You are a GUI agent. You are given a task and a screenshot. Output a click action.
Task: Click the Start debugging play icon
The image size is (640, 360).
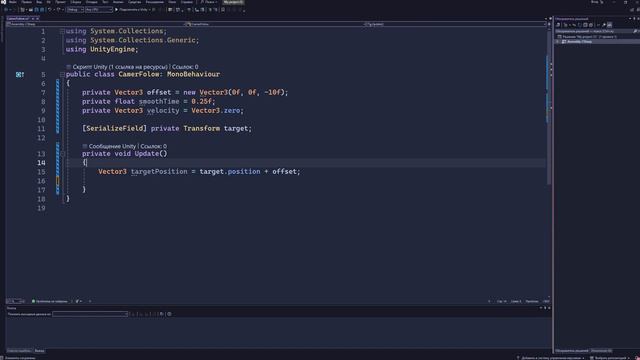click(116, 9)
